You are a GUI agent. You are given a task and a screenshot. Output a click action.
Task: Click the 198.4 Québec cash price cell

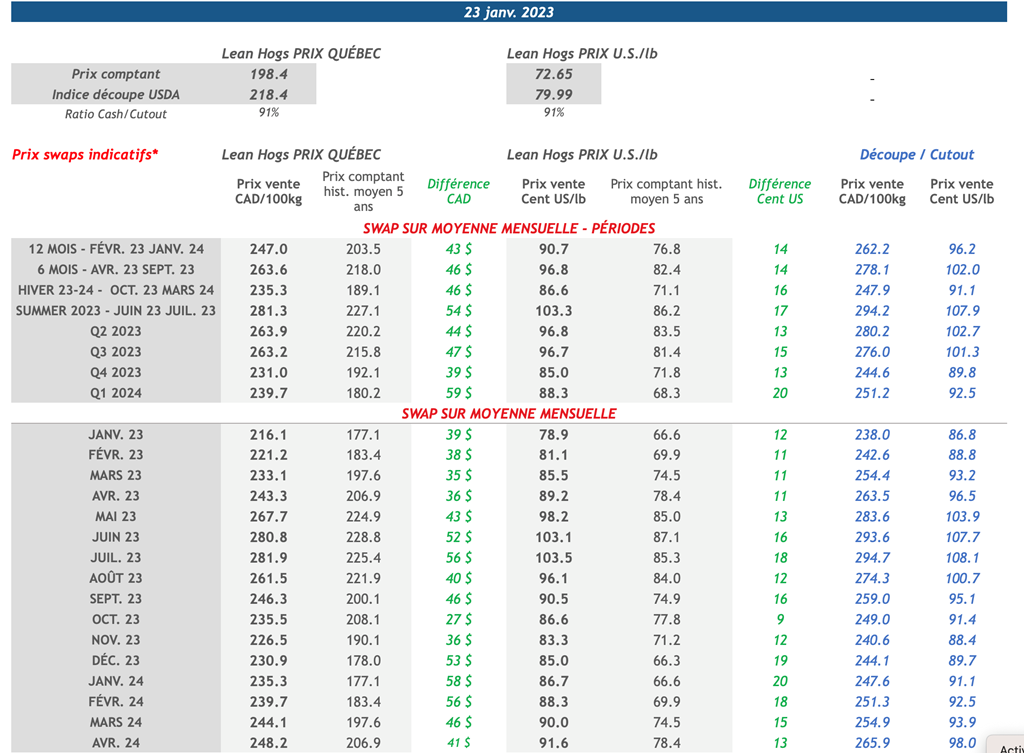click(x=268, y=74)
